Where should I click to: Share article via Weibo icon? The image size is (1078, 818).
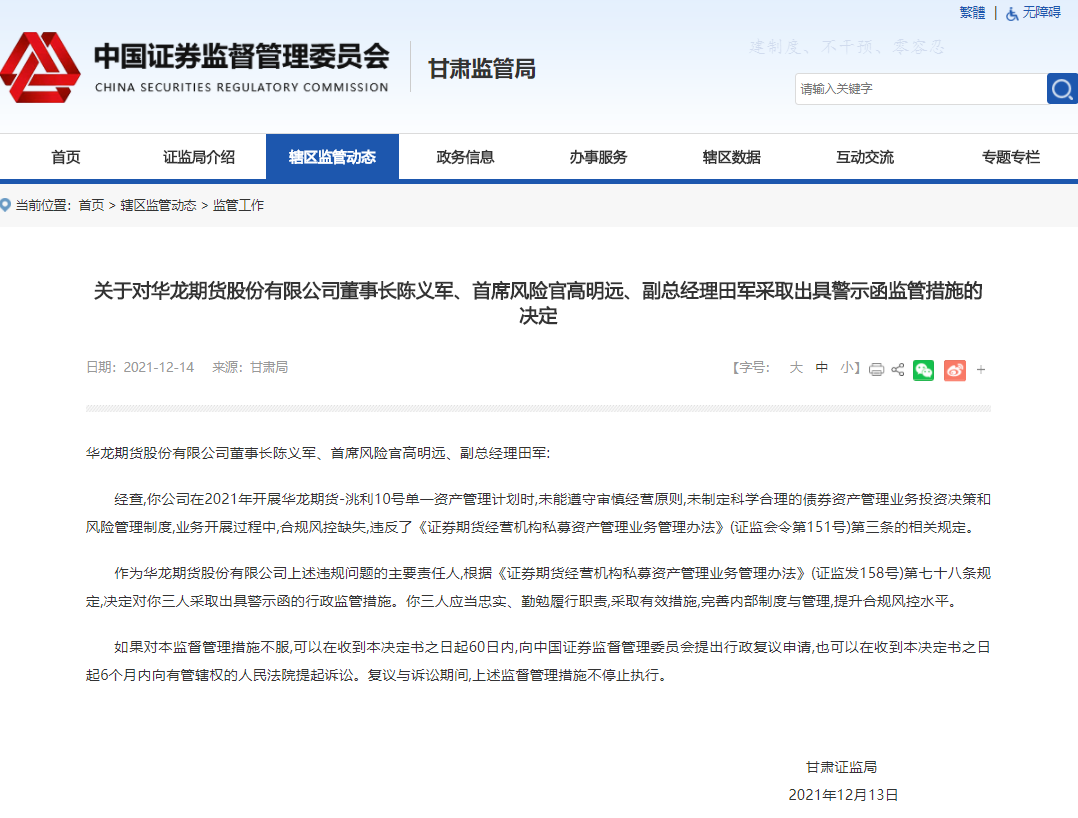[955, 370]
